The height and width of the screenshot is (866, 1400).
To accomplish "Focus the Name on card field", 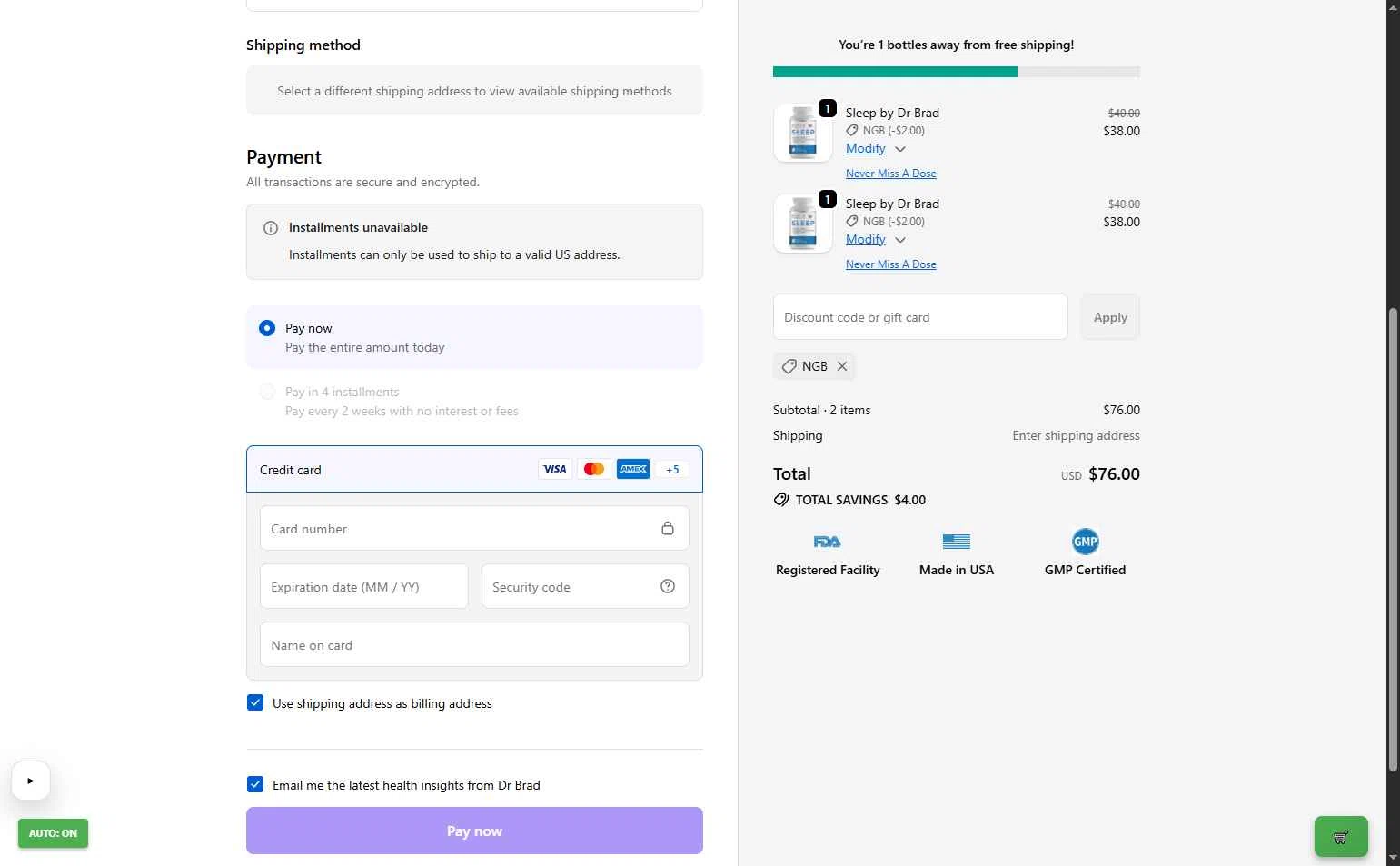I will click(474, 644).
